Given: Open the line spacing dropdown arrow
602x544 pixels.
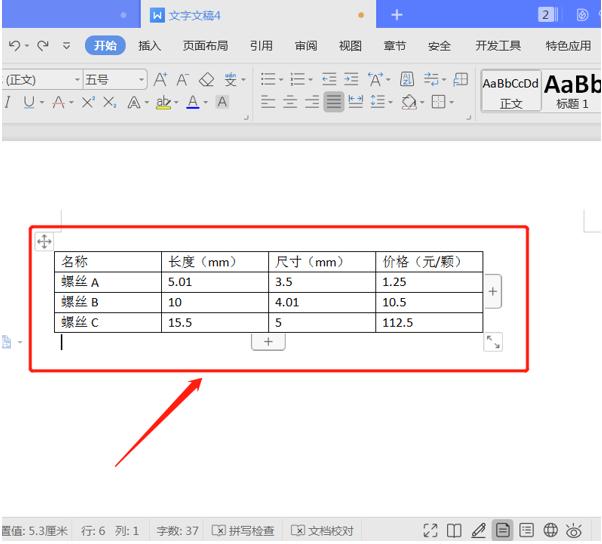Looking at the screenshot, I should pyautogui.click(x=390, y=102).
